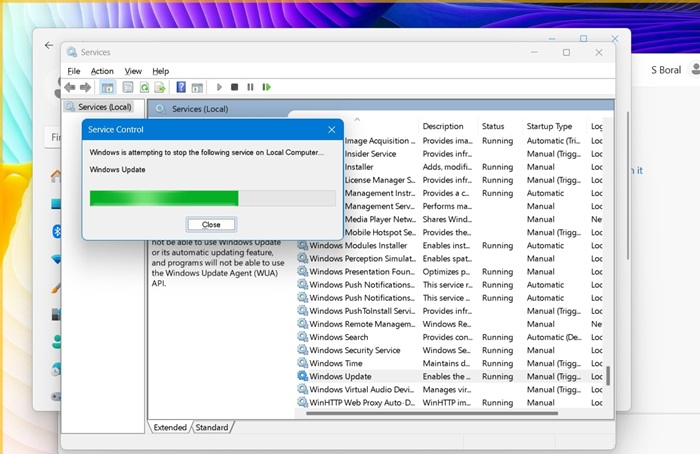Select the Windows Modules Installer row text
This screenshot has width=700, height=454.
pos(358,246)
